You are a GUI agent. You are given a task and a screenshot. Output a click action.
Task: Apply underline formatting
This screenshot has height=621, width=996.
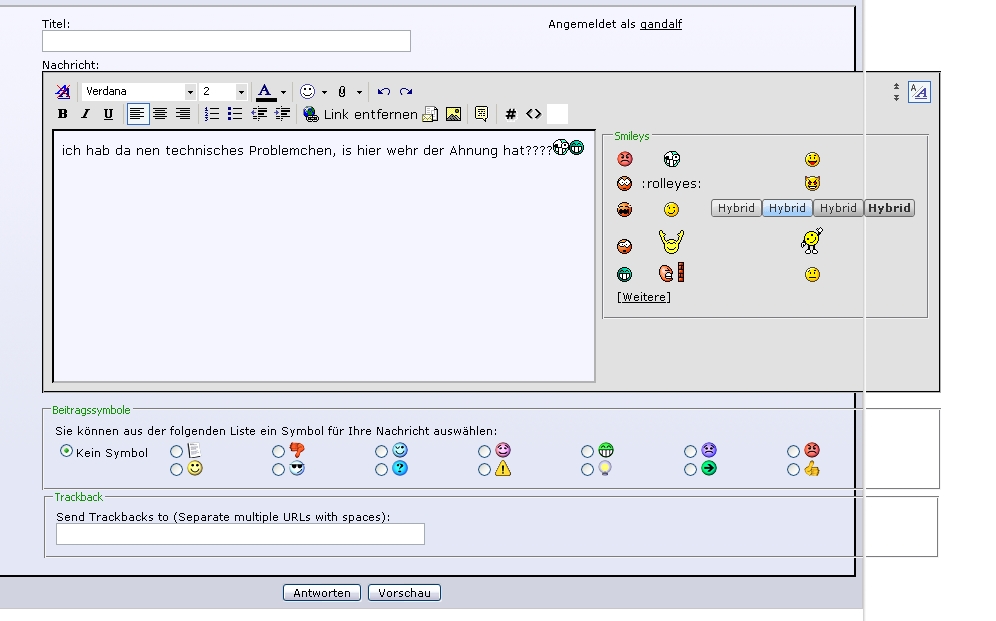click(x=108, y=114)
